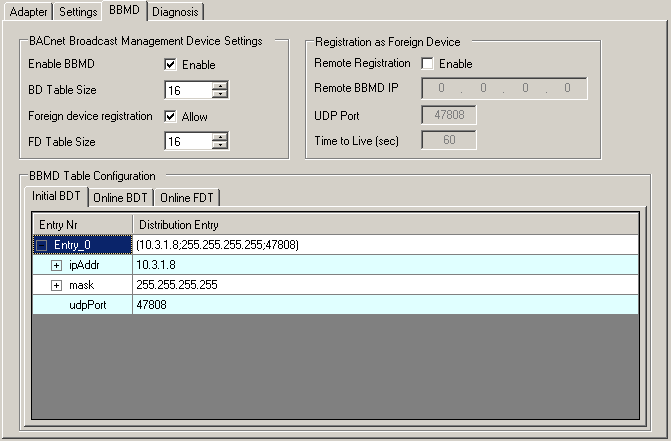This screenshot has width=671, height=441.
Task: Open the Settings tab
Action: (78, 12)
